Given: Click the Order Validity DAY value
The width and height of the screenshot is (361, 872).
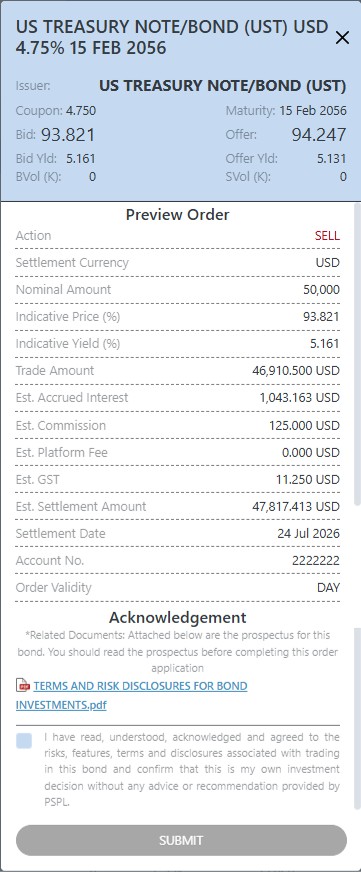Looking at the screenshot, I should (x=328, y=587).
